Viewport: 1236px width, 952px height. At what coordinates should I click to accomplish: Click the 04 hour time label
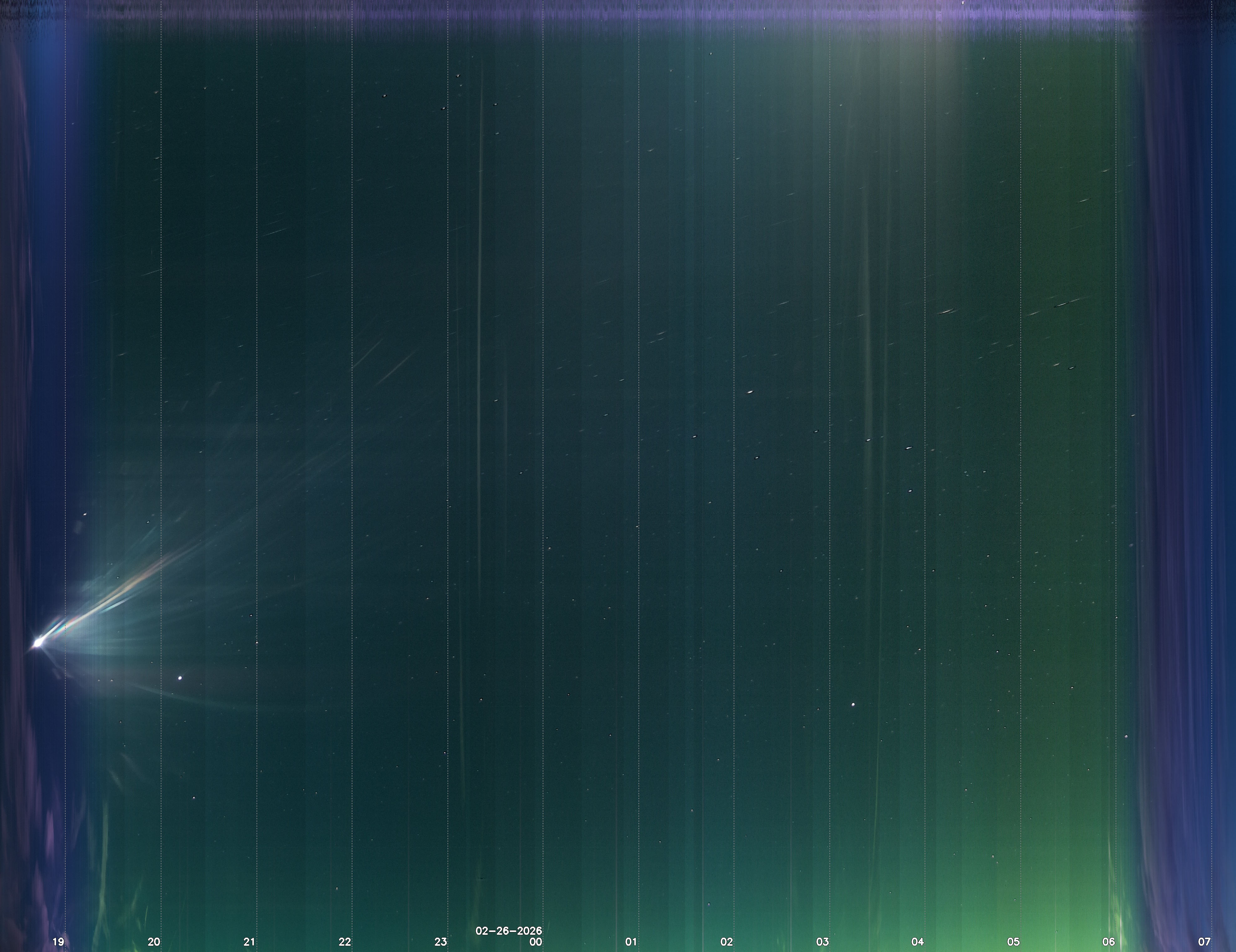click(x=917, y=942)
